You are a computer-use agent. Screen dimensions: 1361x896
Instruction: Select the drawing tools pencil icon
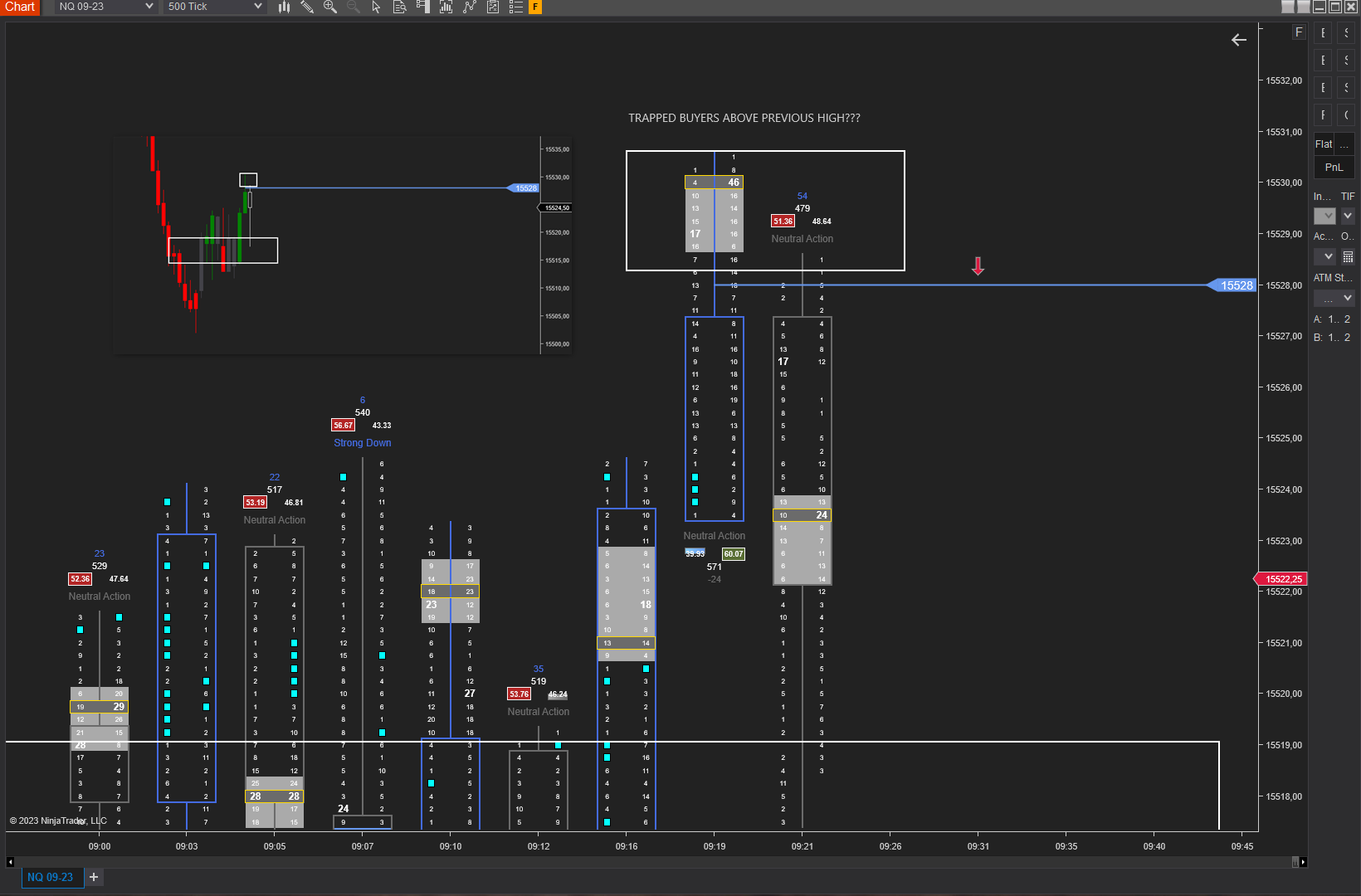click(x=307, y=7)
